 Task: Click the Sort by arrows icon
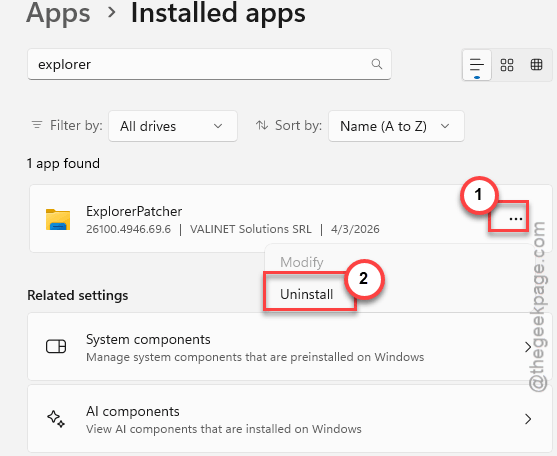pos(262,125)
